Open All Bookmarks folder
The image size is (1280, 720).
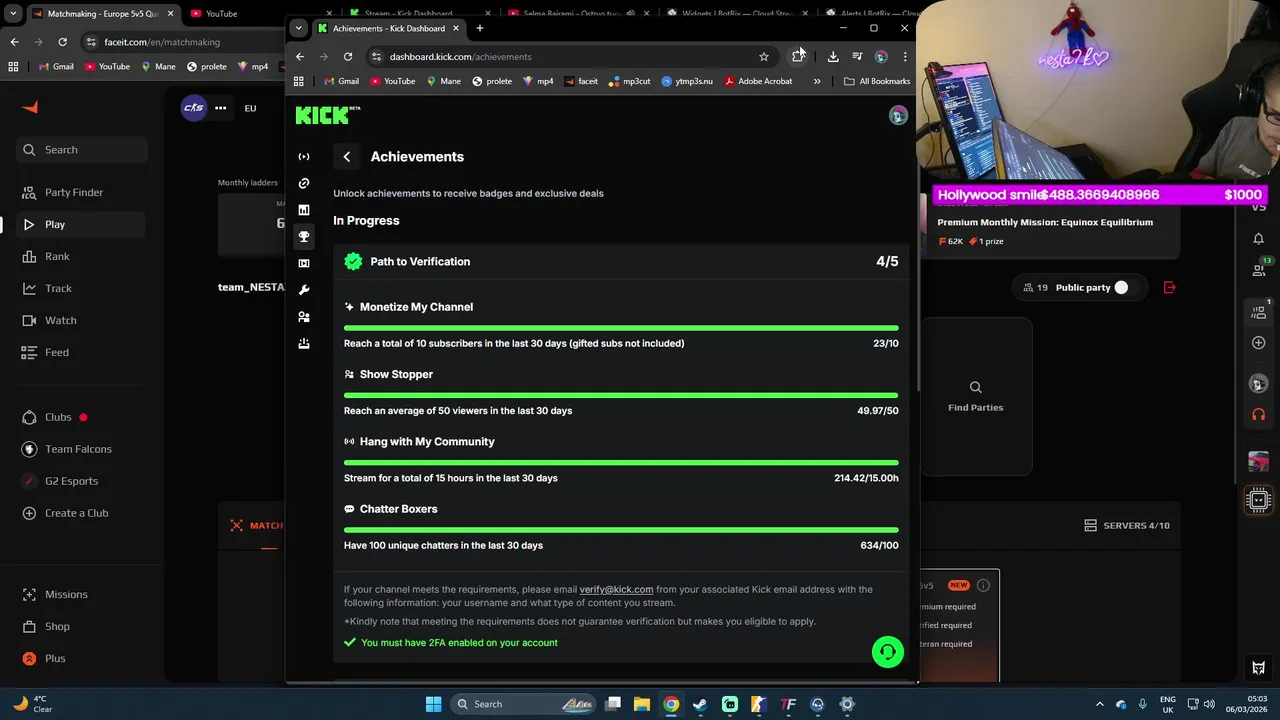tap(877, 81)
